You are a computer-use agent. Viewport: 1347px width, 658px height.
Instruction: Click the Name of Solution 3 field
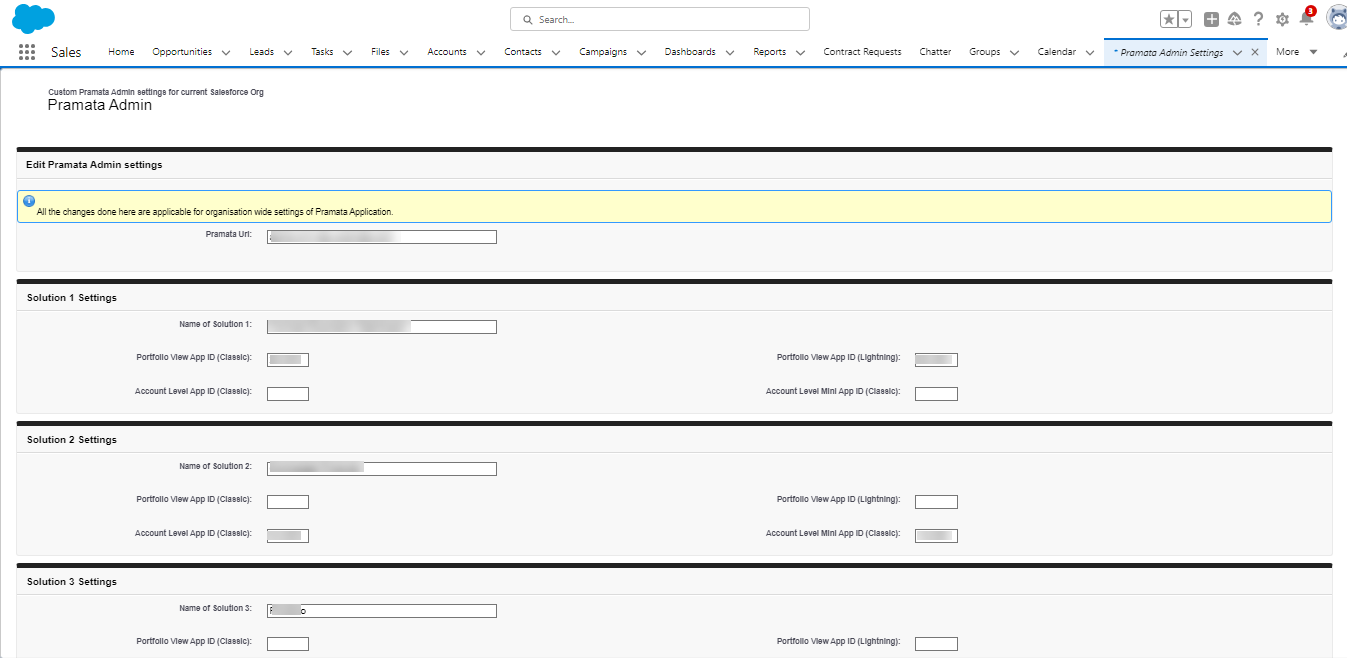coord(382,611)
